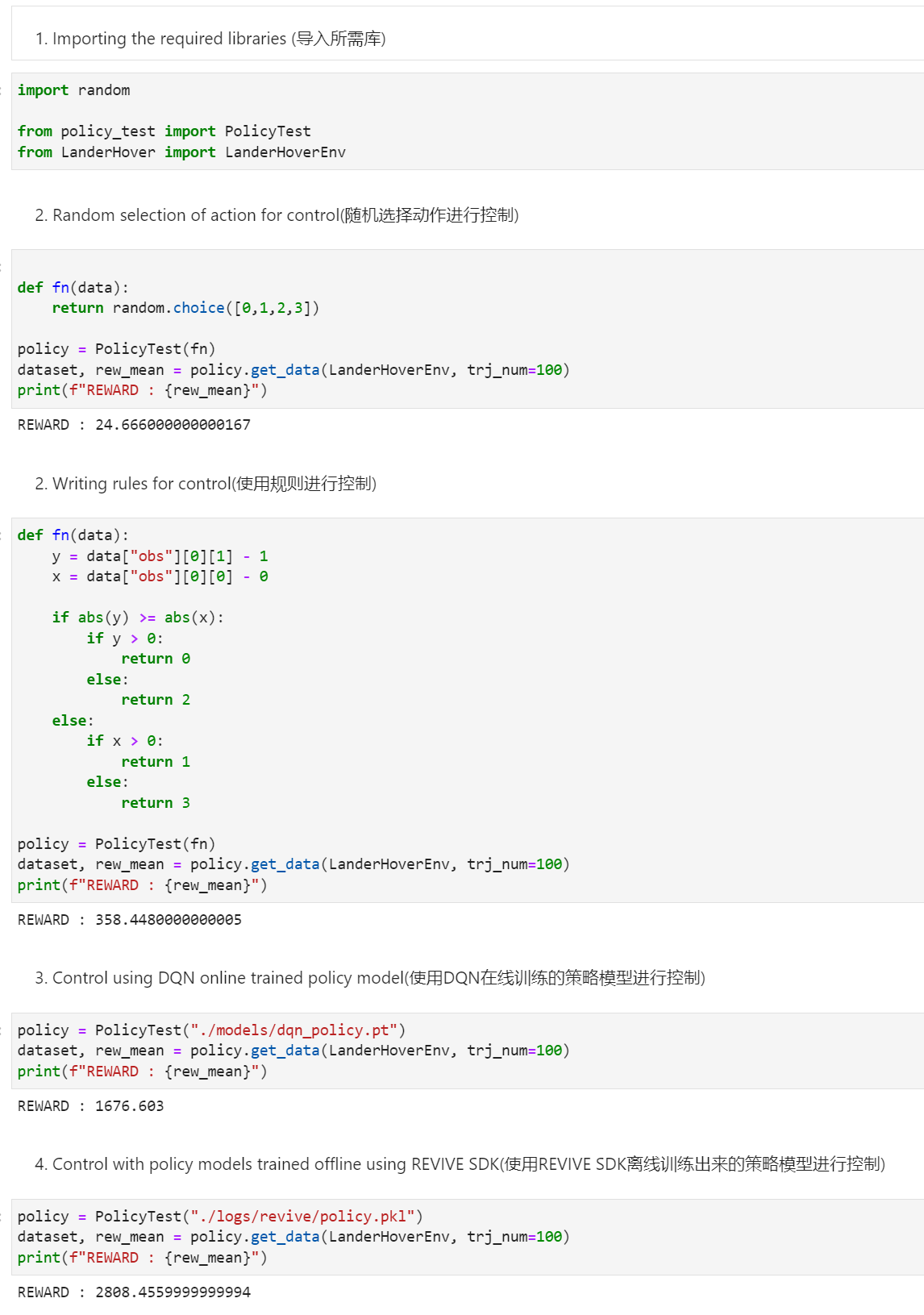Click 'return random.choice([0,1,2,3])' line
The height and width of the screenshot is (1315, 924).
tap(185, 308)
